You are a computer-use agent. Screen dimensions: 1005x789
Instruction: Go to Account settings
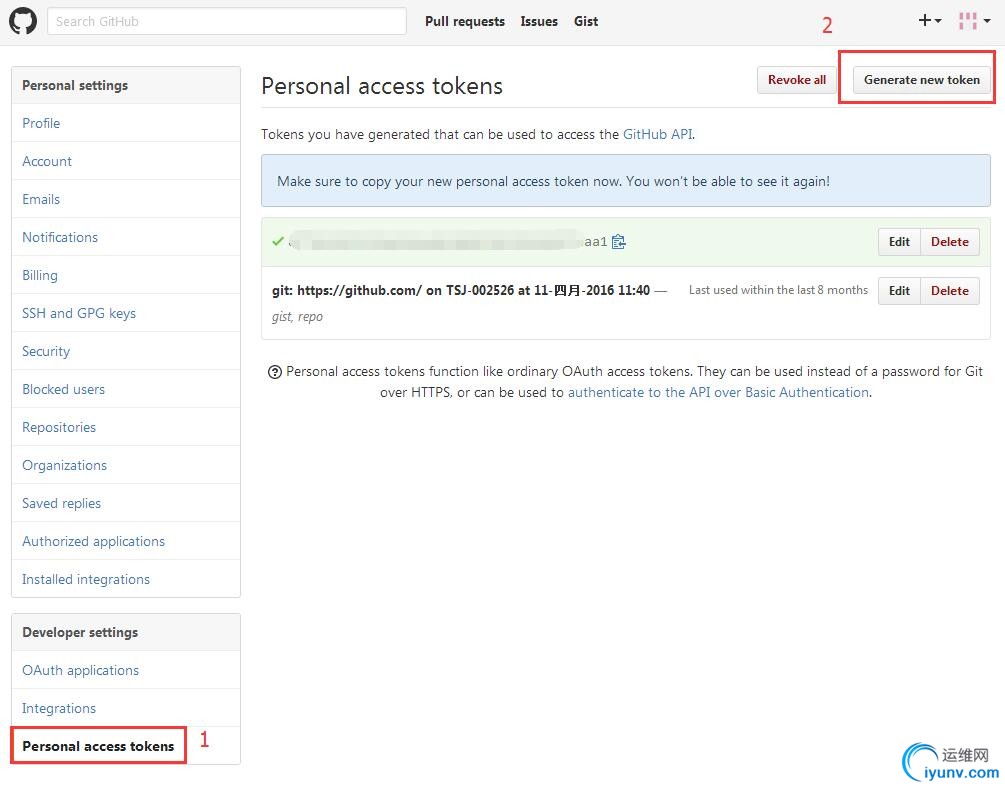pos(126,161)
